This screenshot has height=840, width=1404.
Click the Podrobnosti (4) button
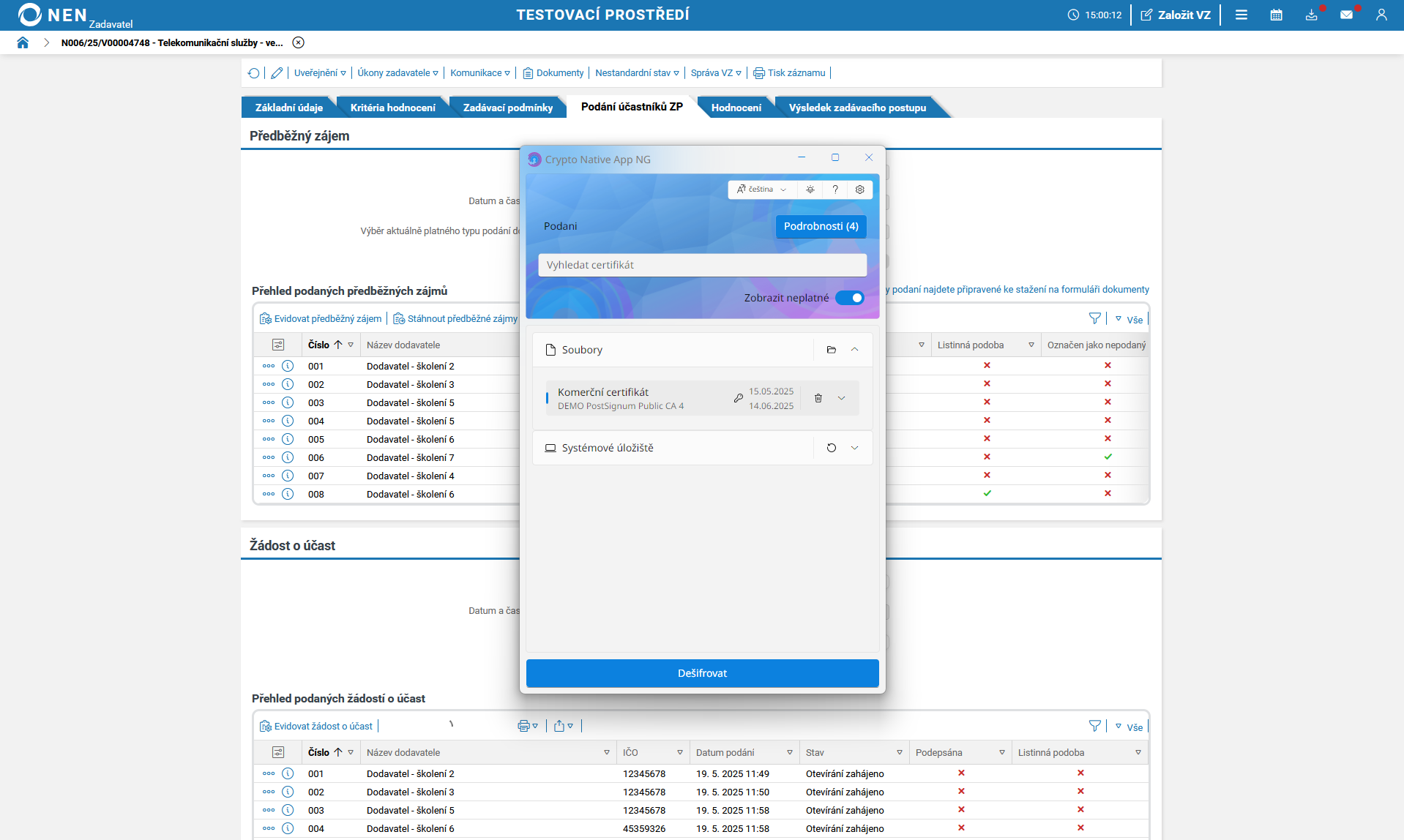[x=821, y=226]
